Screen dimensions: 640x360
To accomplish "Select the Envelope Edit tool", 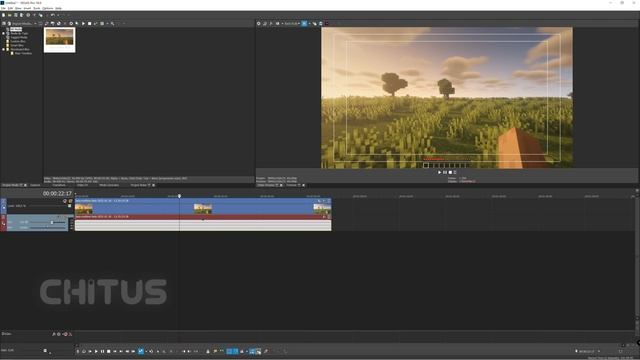I will click(151, 351).
